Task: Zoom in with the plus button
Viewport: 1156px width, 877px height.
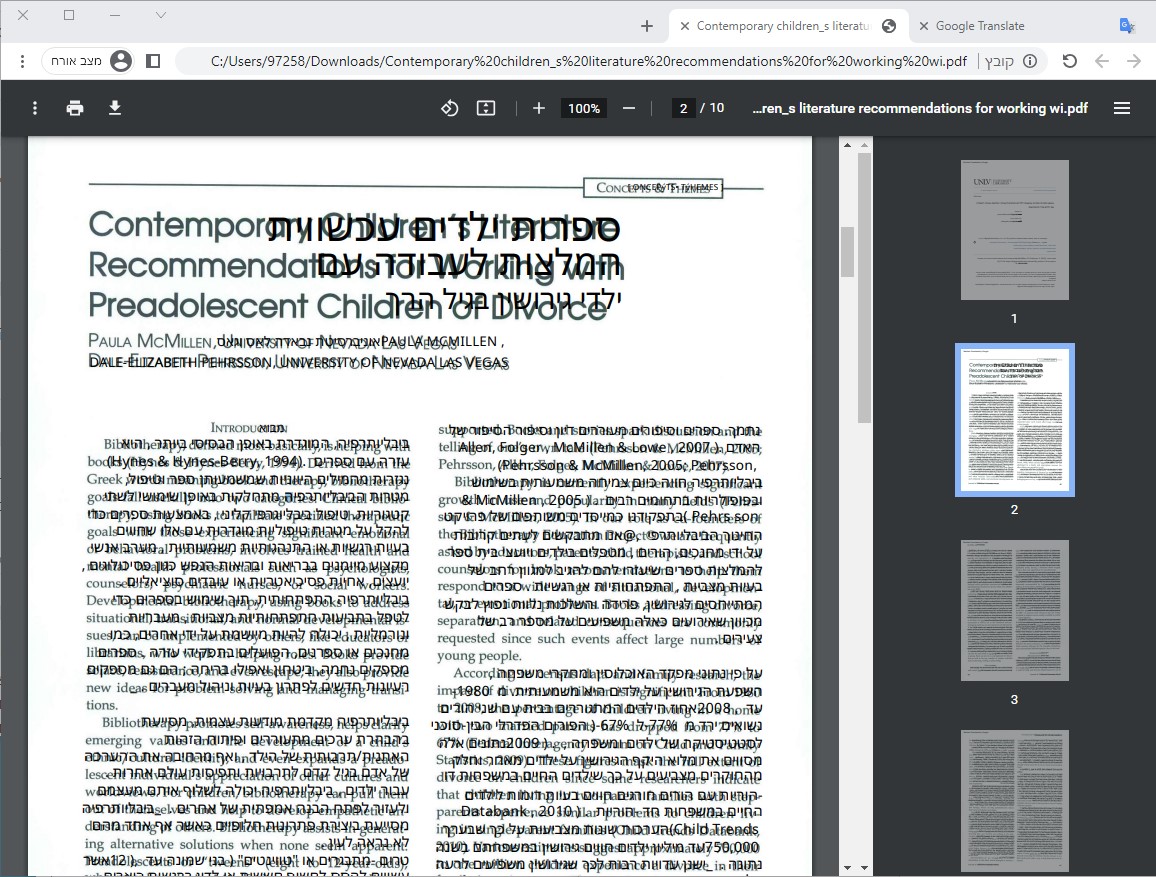Action: (539, 108)
